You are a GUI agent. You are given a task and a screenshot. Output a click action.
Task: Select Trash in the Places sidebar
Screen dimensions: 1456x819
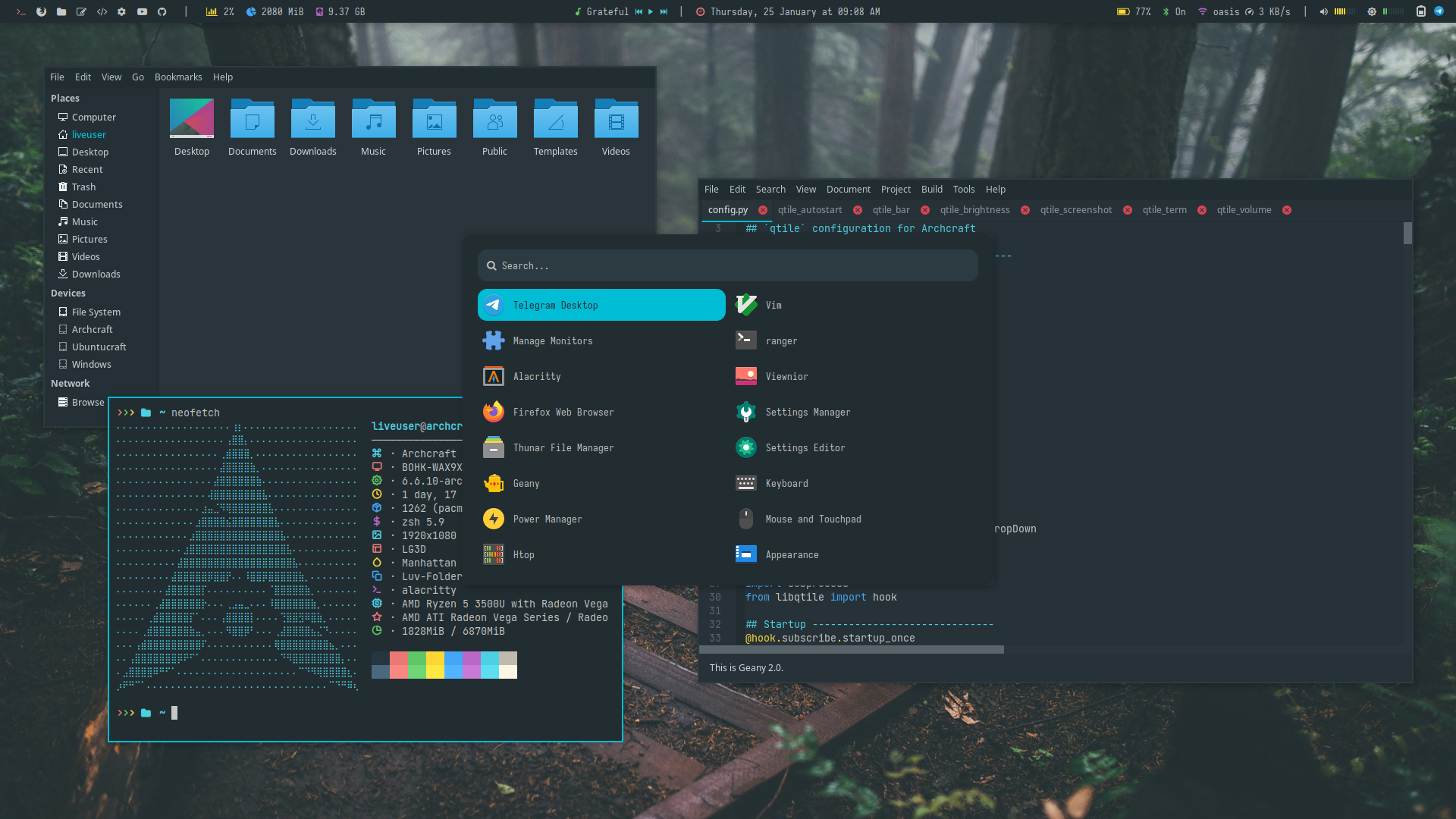[x=83, y=187]
